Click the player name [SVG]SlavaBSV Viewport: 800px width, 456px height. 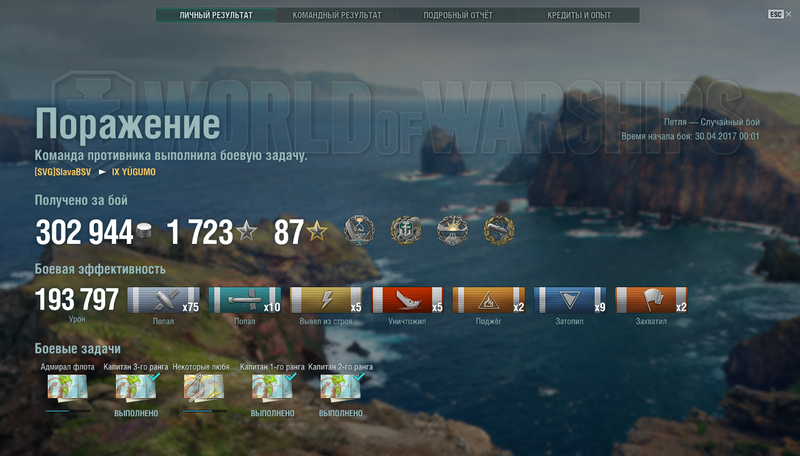pyautogui.click(x=63, y=172)
